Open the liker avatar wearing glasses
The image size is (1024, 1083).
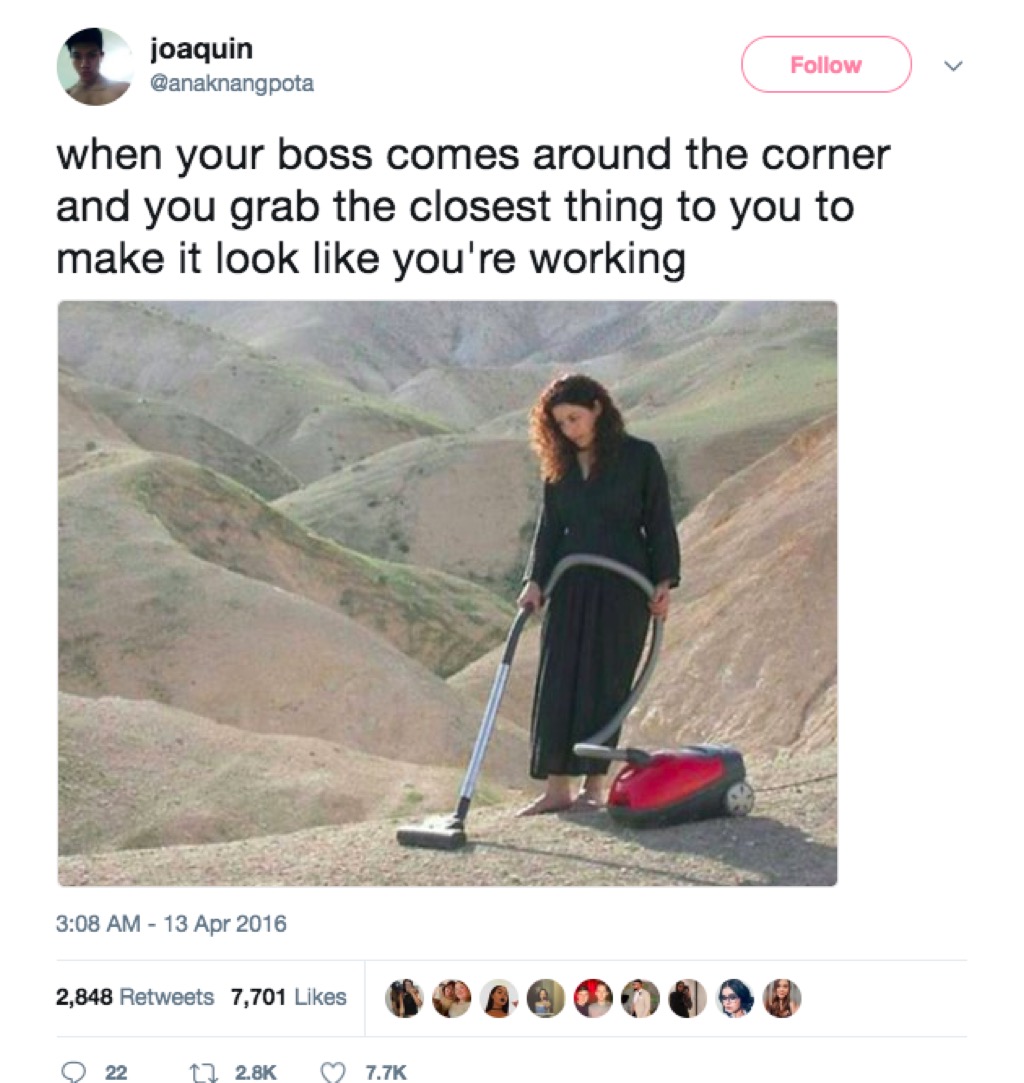735,998
